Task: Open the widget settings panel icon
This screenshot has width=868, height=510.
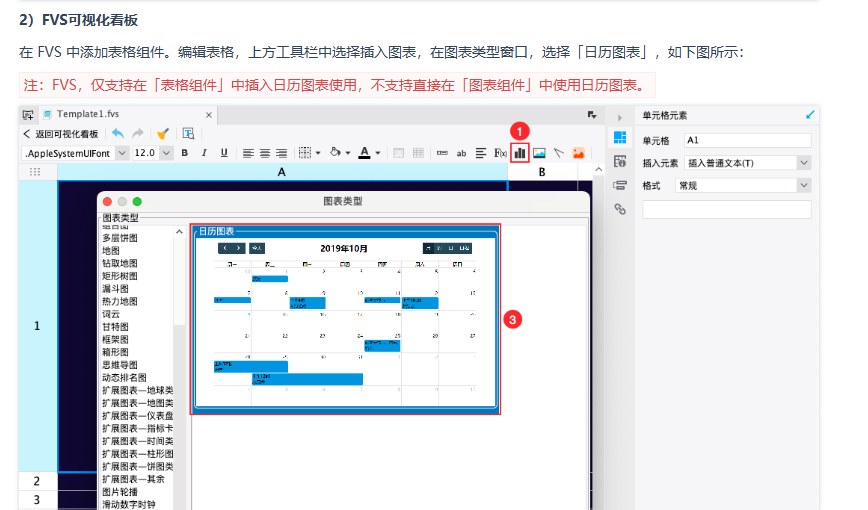Action: [x=620, y=186]
